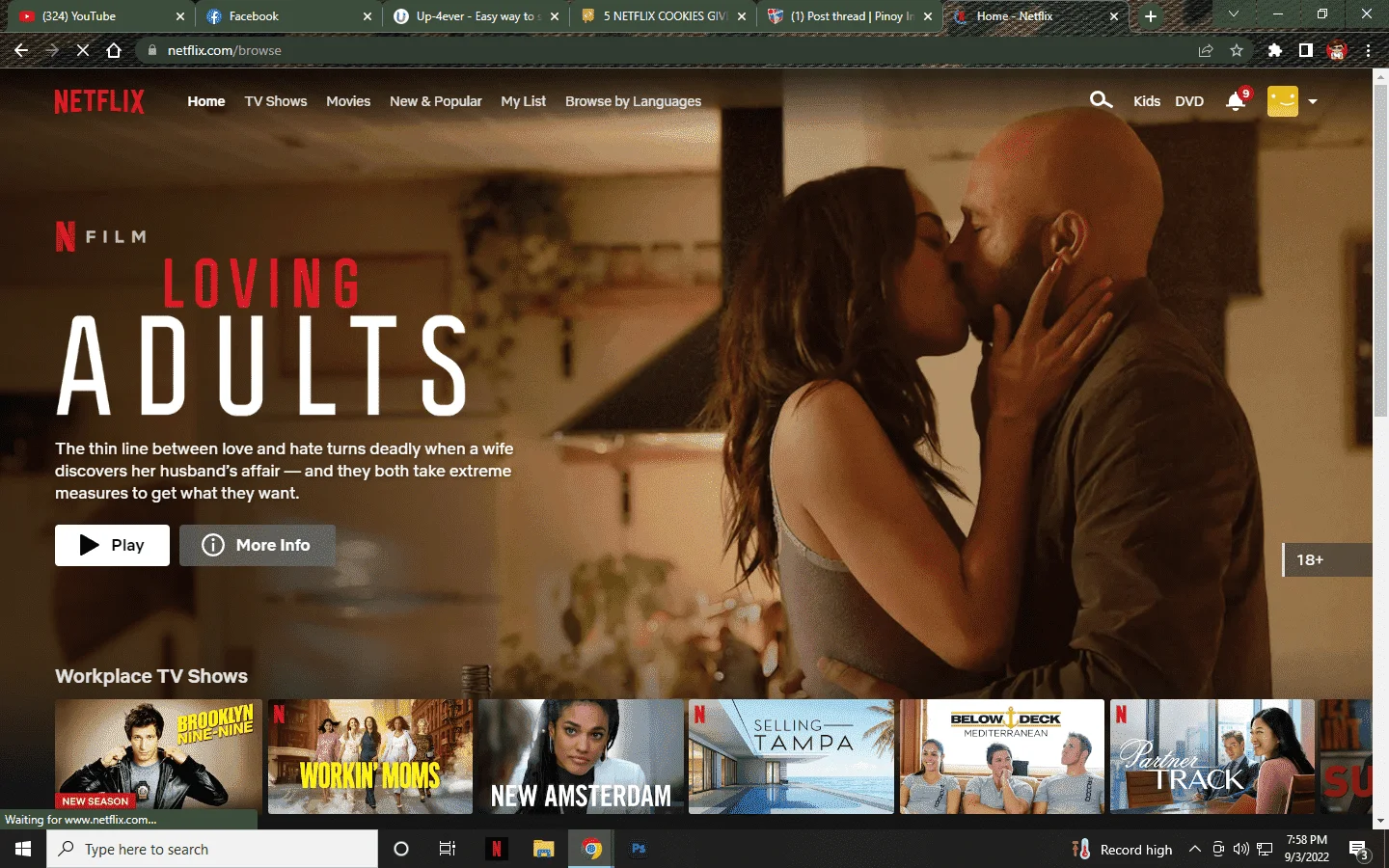
Task: Open the Netflix search magnifier icon
Action: 1101,100
